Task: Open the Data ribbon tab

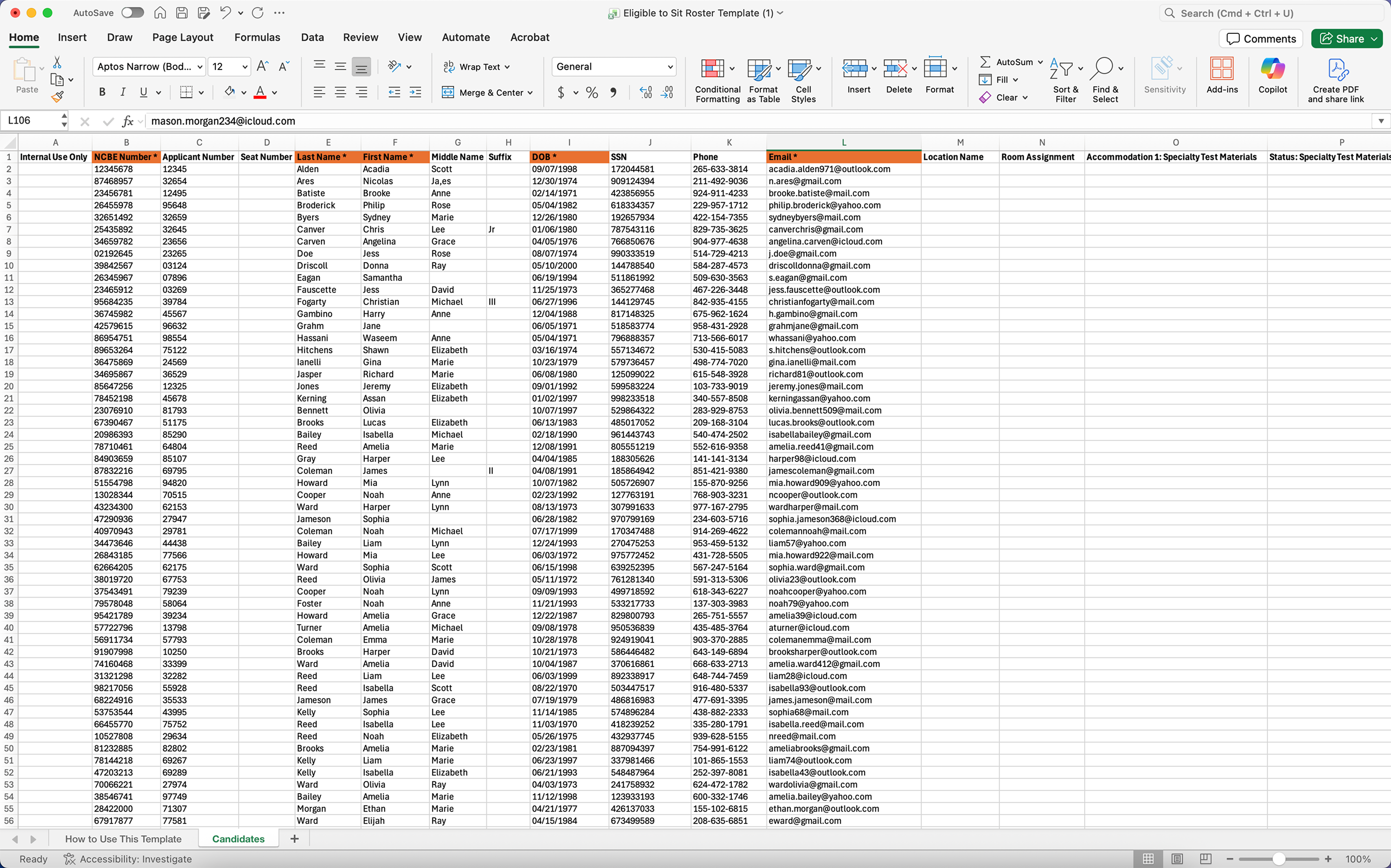Action: pos(312,37)
